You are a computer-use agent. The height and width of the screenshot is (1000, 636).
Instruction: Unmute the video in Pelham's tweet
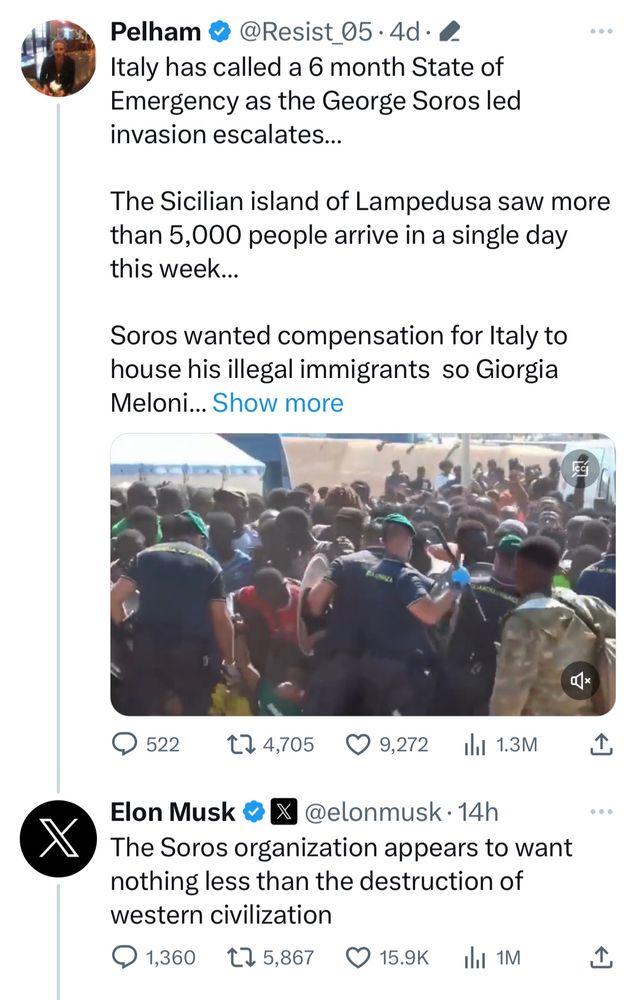coord(582,682)
